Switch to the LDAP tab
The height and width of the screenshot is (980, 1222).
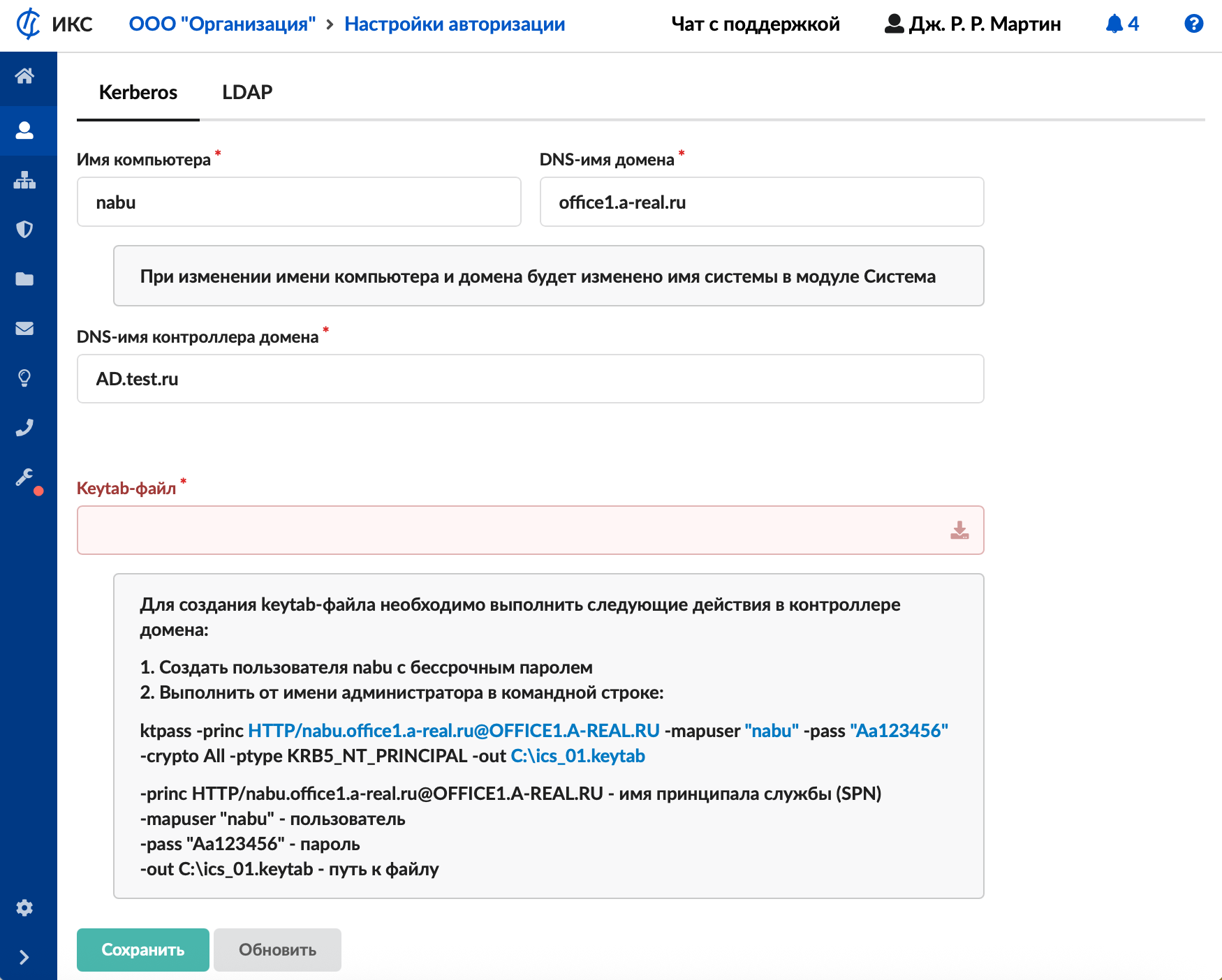tap(247, 92)
